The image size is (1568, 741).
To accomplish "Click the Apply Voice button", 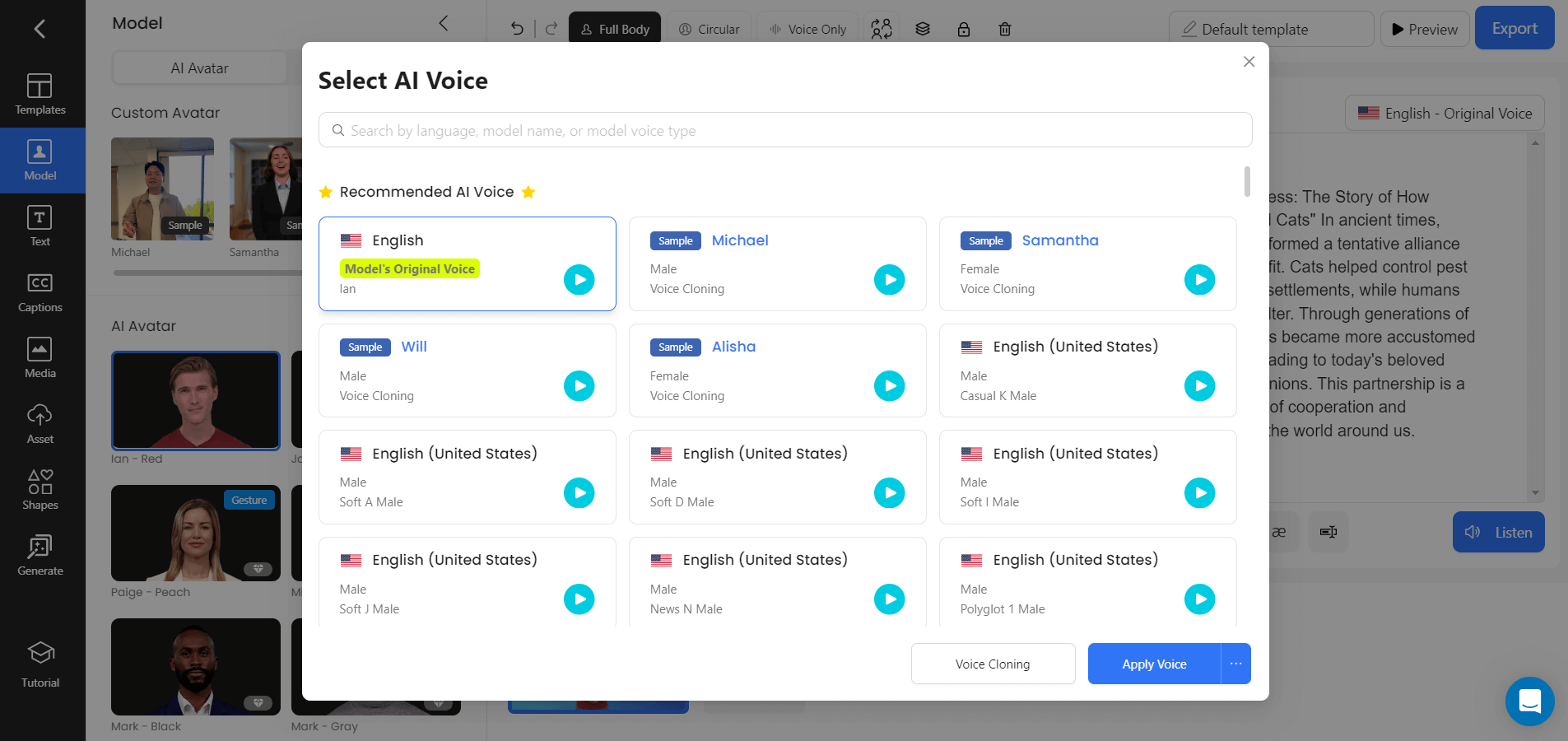I will point(1153,664).
